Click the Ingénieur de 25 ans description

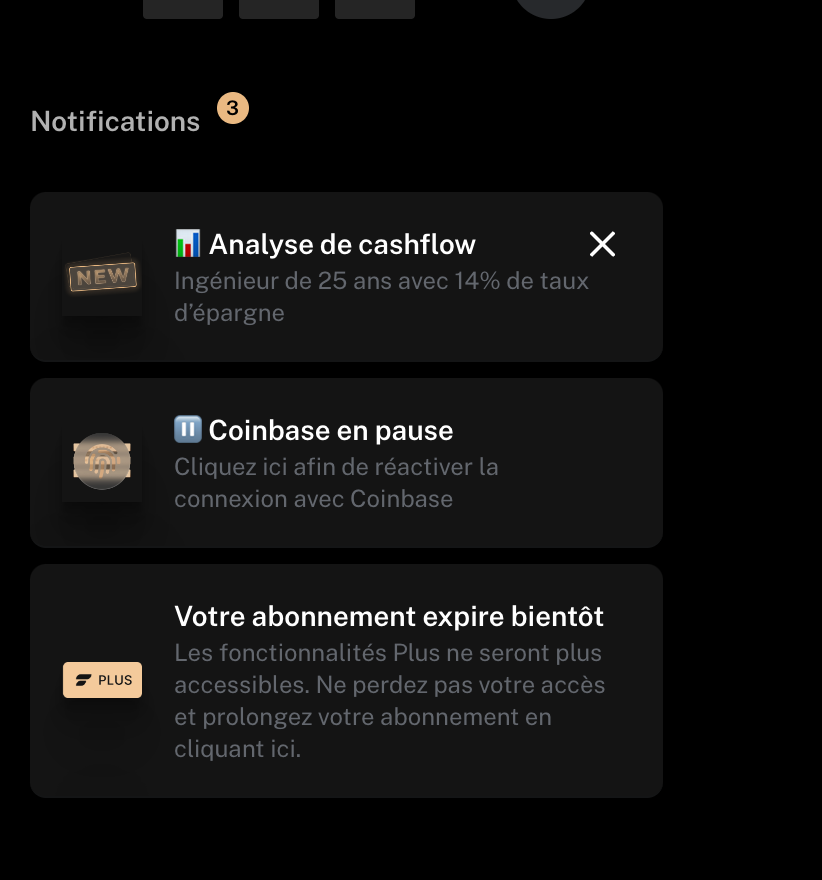coord(382,297)
